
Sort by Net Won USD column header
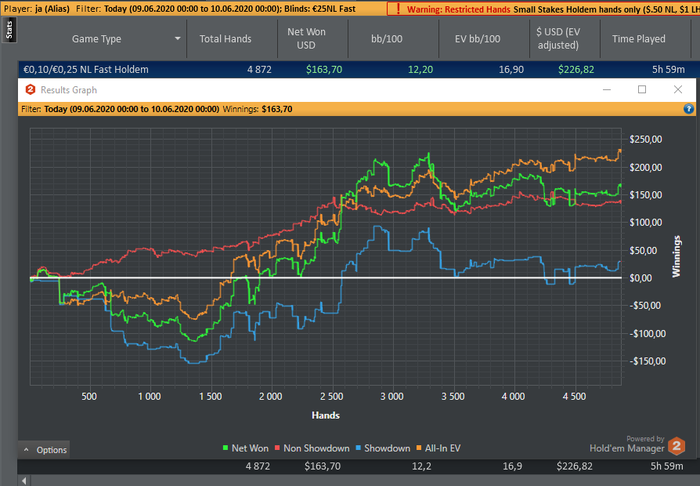pyautogui.click(x=306, y=39)
